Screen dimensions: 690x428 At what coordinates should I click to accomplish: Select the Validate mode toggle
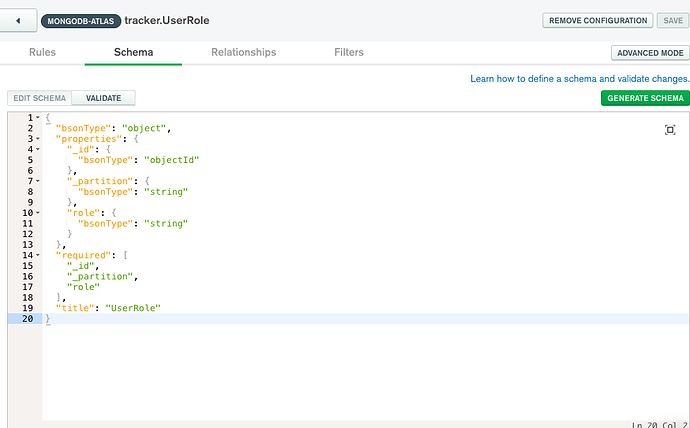pos(103,98)
